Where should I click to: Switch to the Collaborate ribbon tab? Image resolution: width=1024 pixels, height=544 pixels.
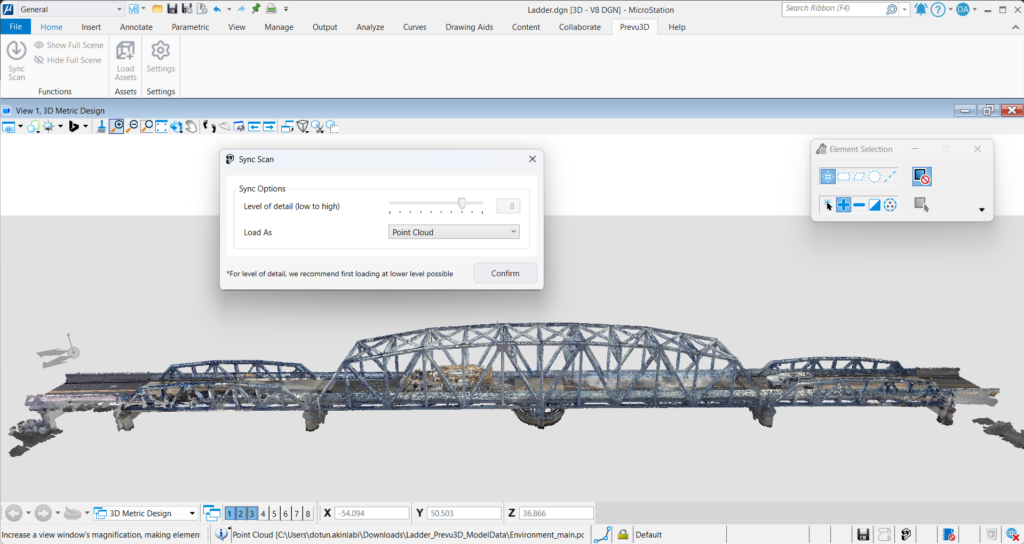pos(579,27)
